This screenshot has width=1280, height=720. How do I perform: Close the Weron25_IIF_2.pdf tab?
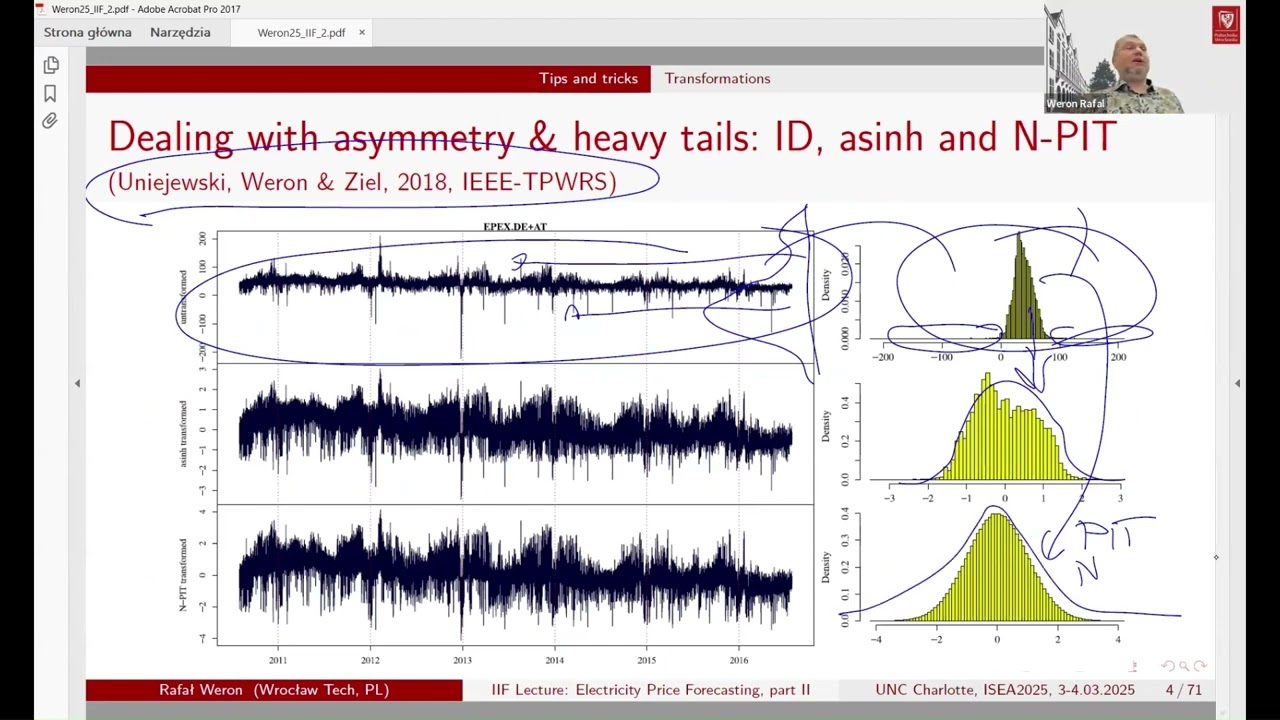pyautogui.click(x=362, y=32)
